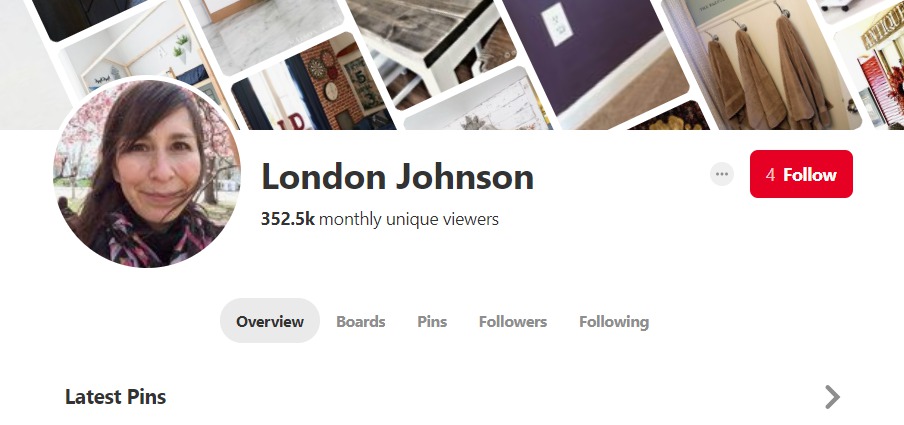
Task: Click the London Johnson profile name
Action: pyautogui.click(x=397, y=176)
